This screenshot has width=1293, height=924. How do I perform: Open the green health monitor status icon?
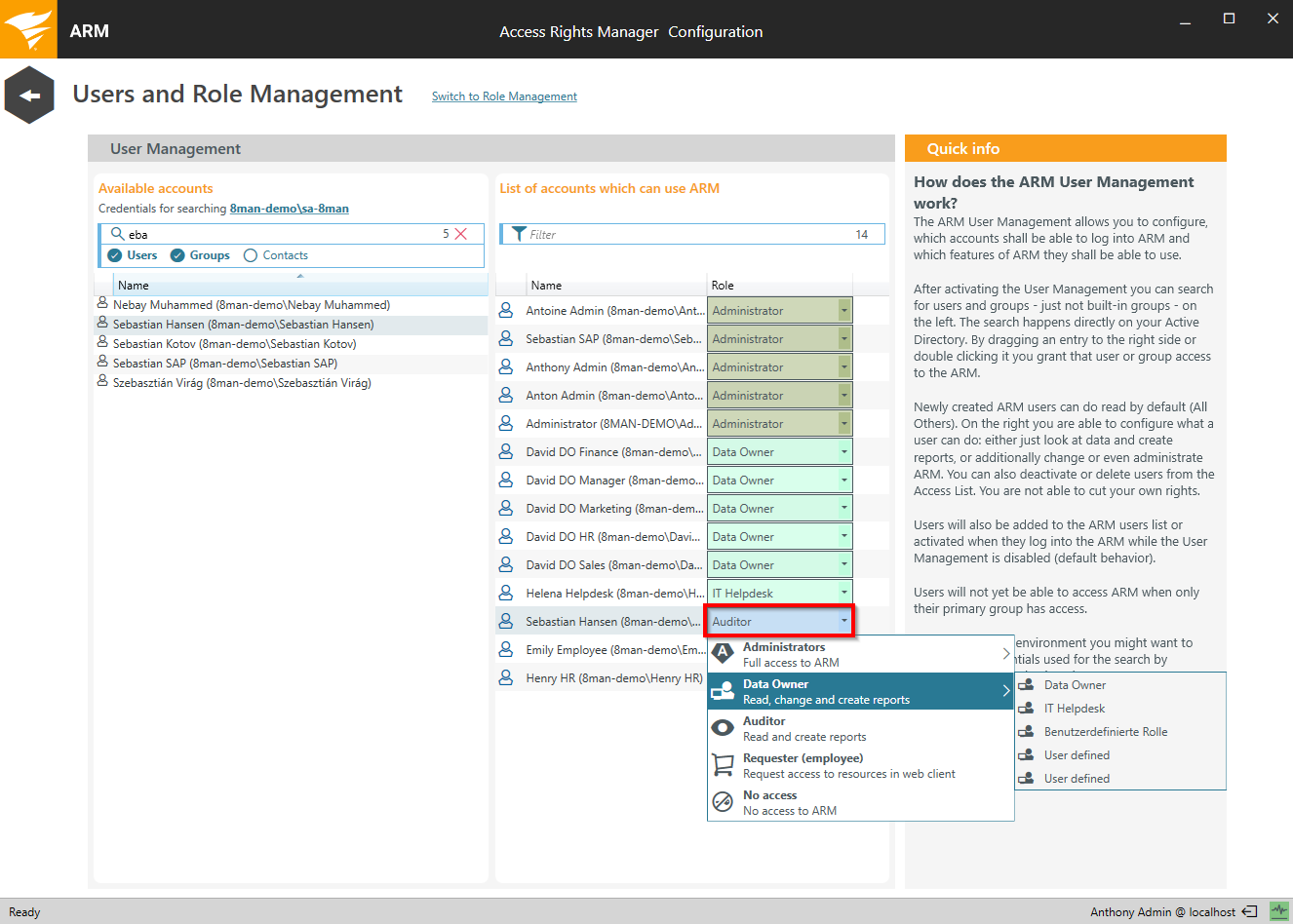click(x=1278, y=911)
